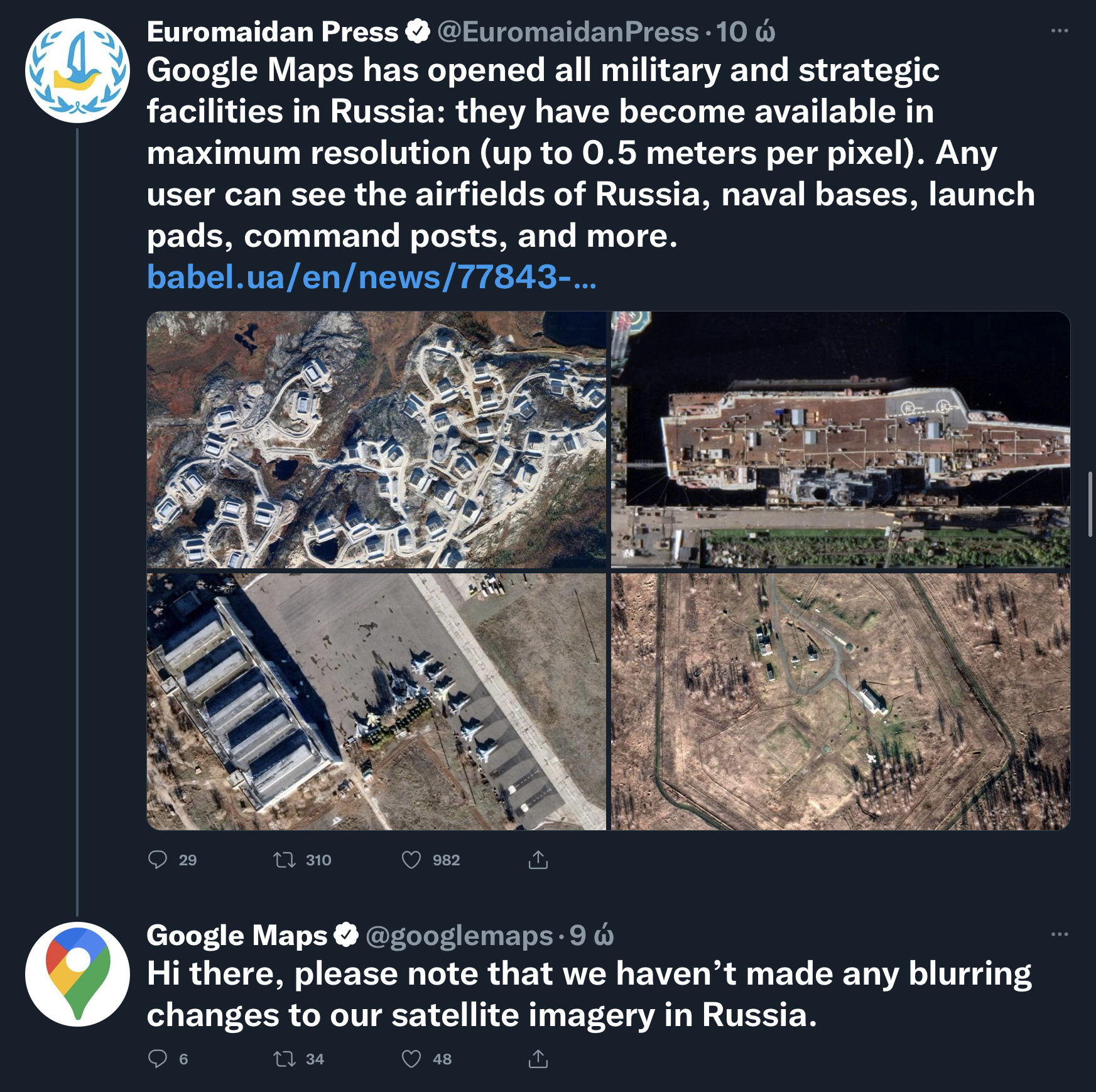Like the Euromaidan Press tweet
1096x1092 pixels.
(x=411, y=860)
